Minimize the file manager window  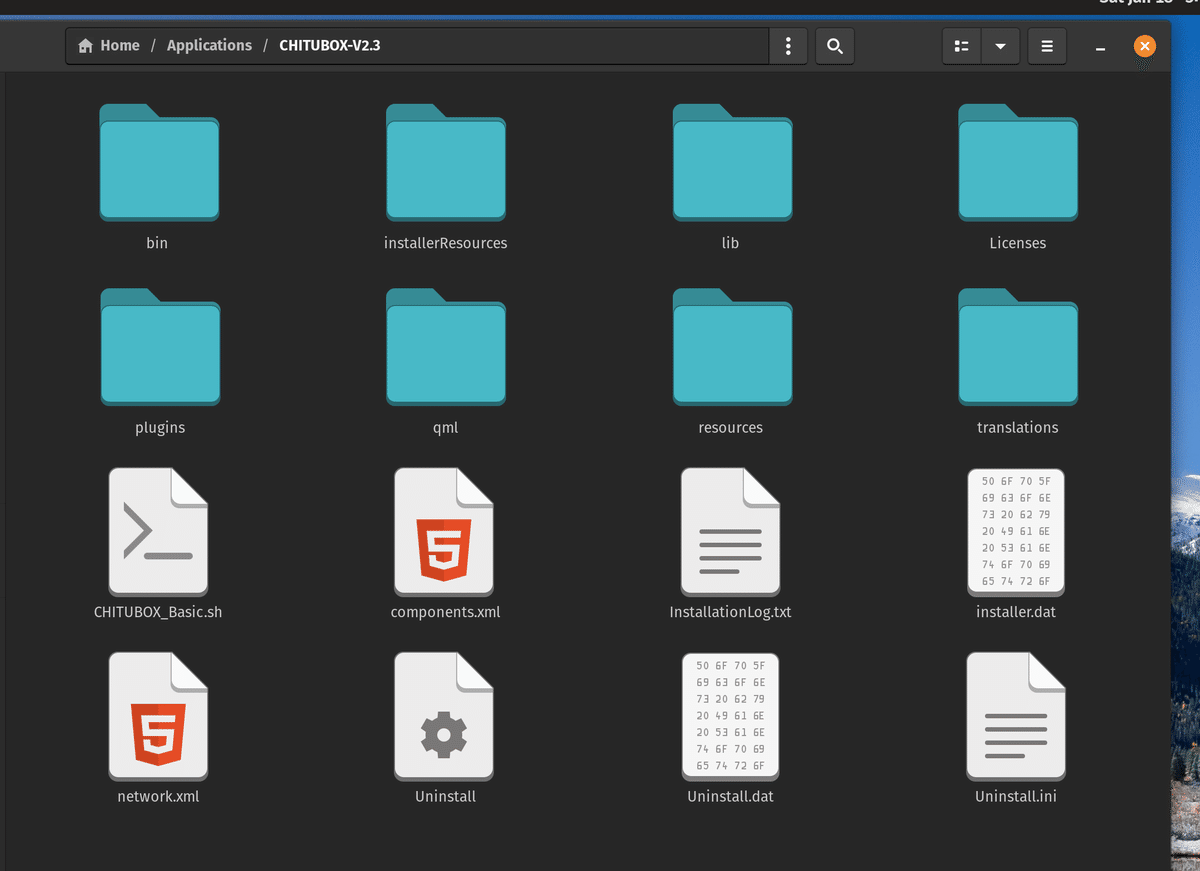pos(1100,47)
